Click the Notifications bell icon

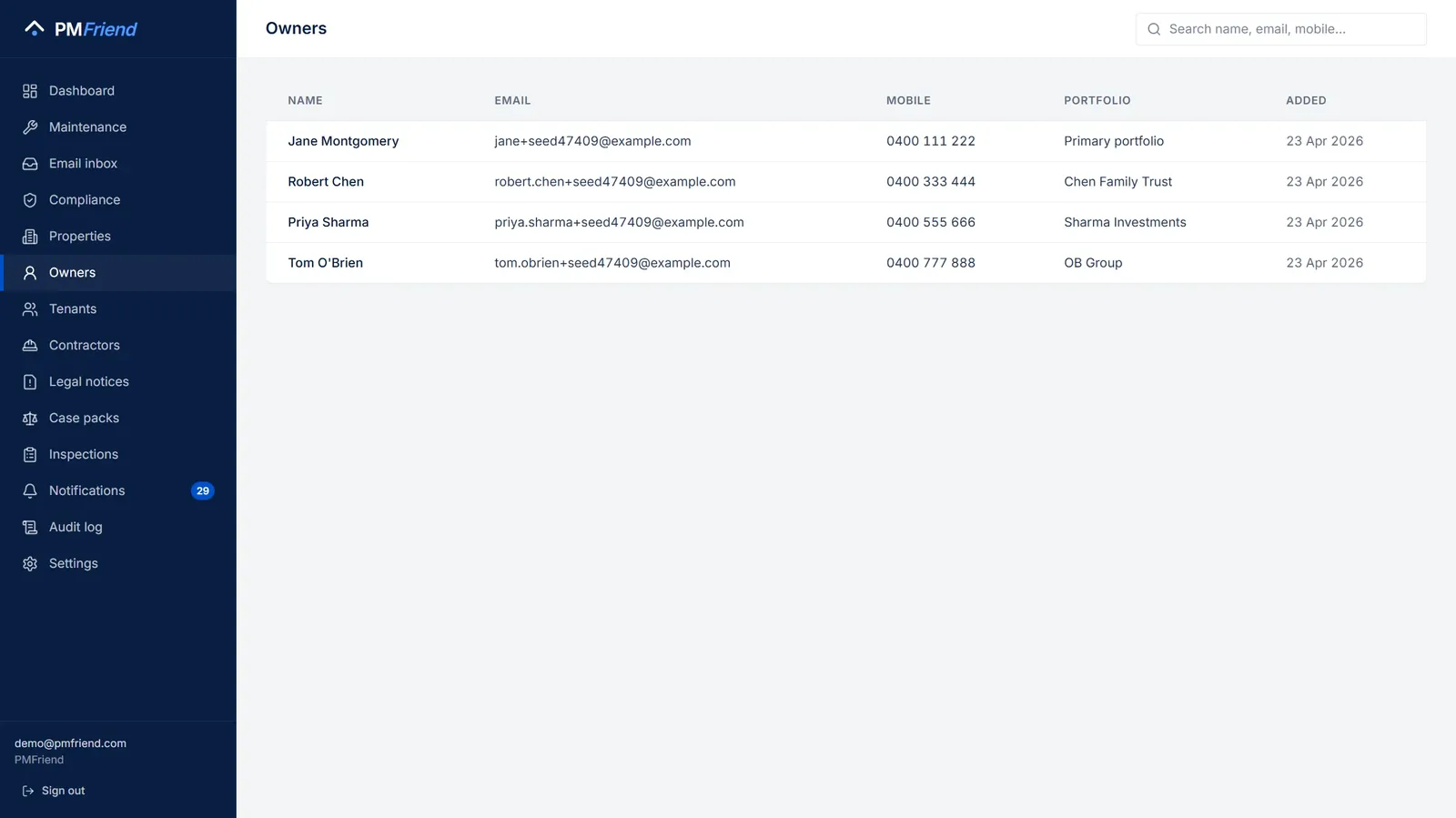tap(30, 491)
